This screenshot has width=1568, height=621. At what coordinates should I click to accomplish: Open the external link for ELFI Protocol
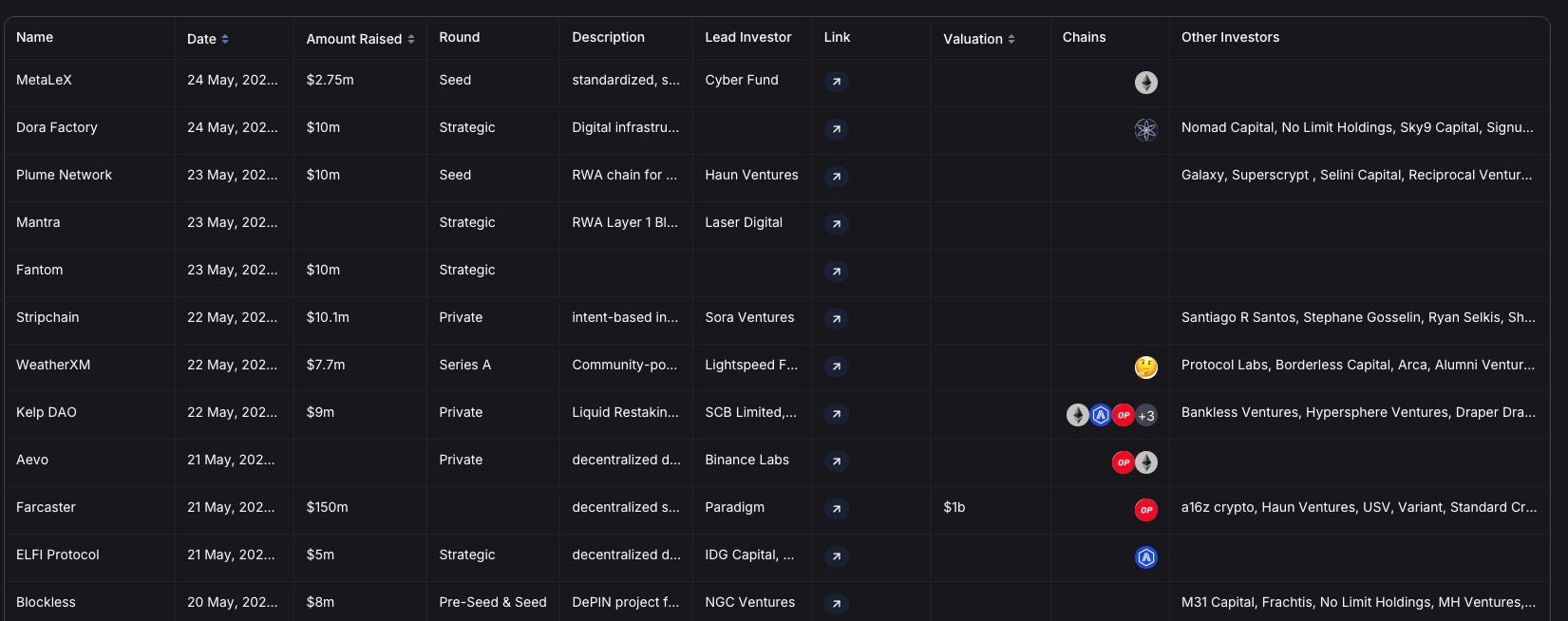(x=836, y=556)
